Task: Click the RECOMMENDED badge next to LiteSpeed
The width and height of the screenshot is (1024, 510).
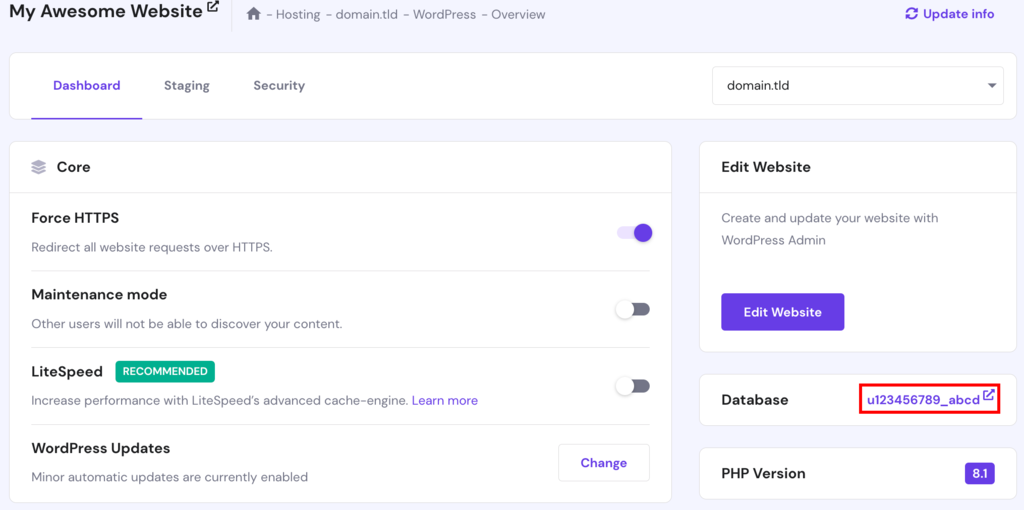Action: pos(165,372)
